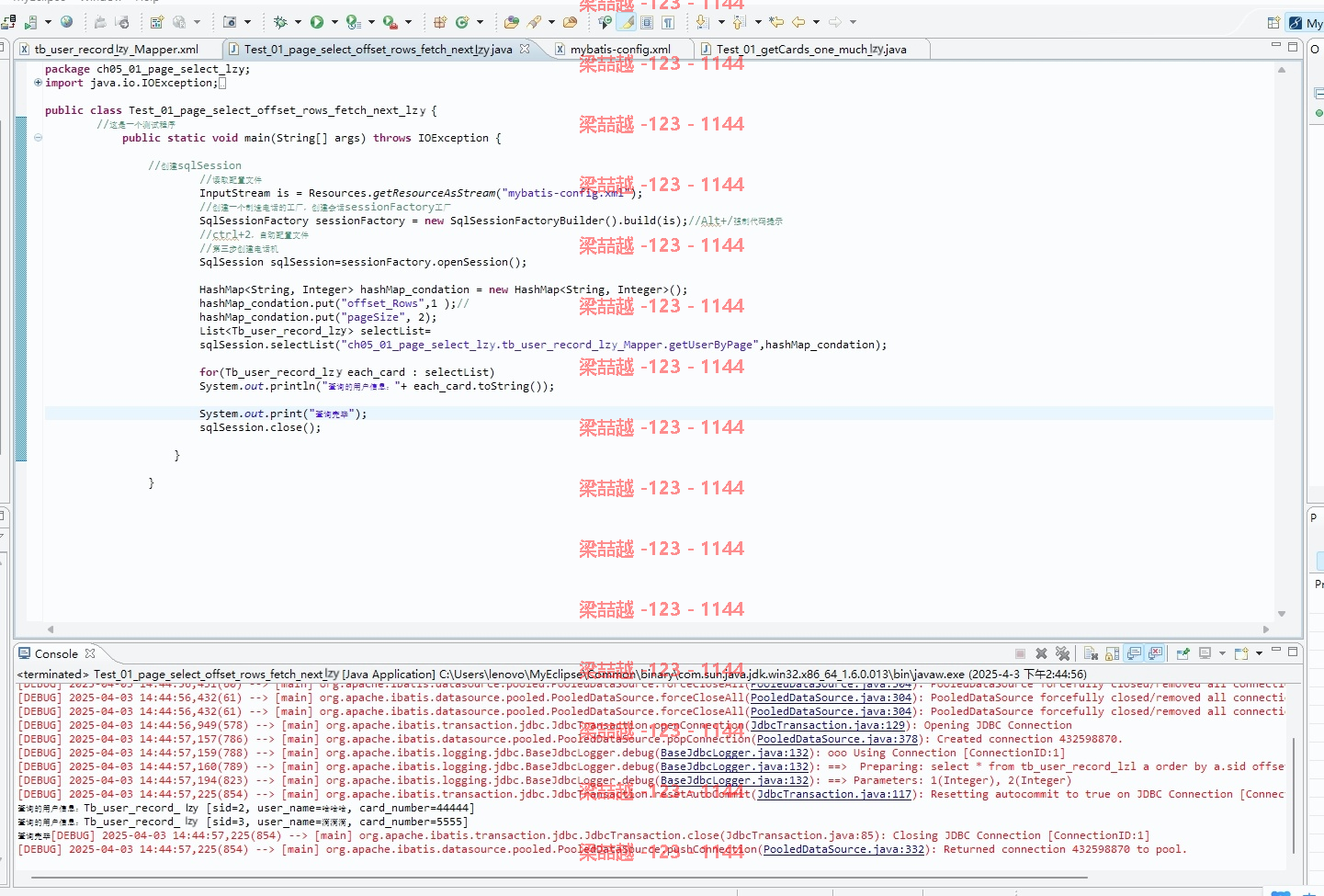Click the Display Selected Console monitor icon
This screenshot has height=896, width=1324.
pos(1205,653)
